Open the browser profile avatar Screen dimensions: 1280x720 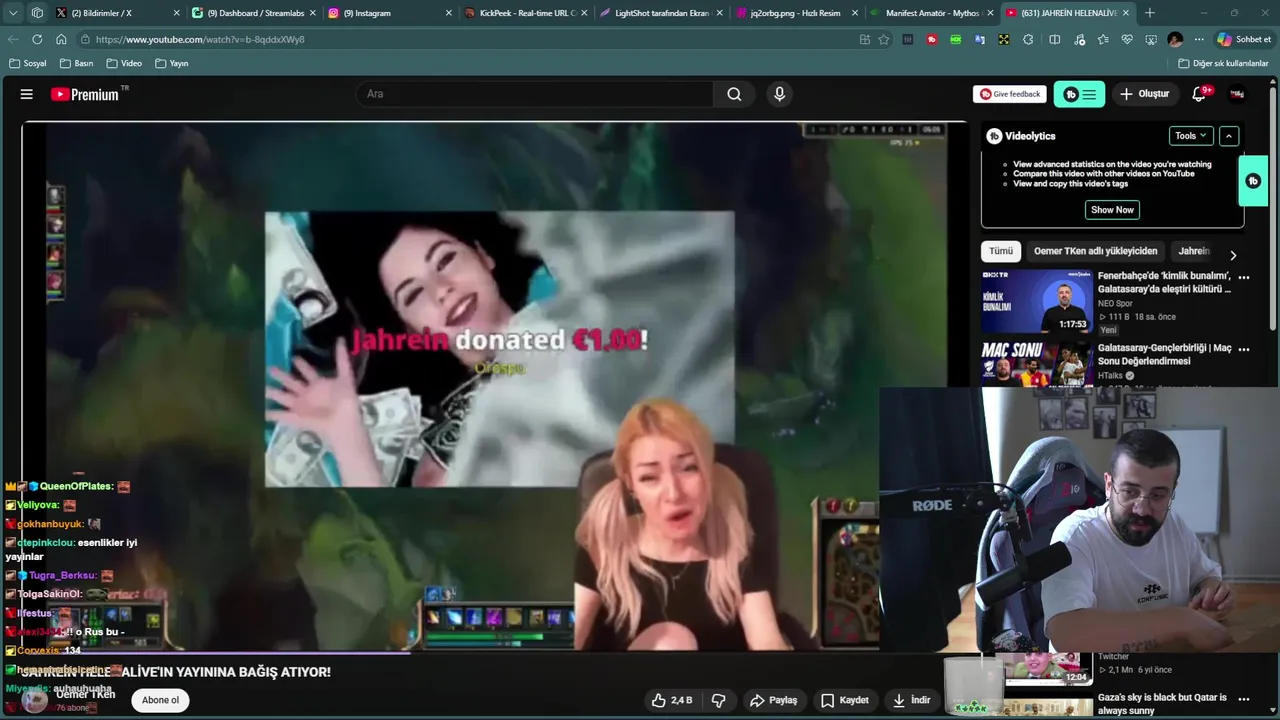pos(1175,39)
